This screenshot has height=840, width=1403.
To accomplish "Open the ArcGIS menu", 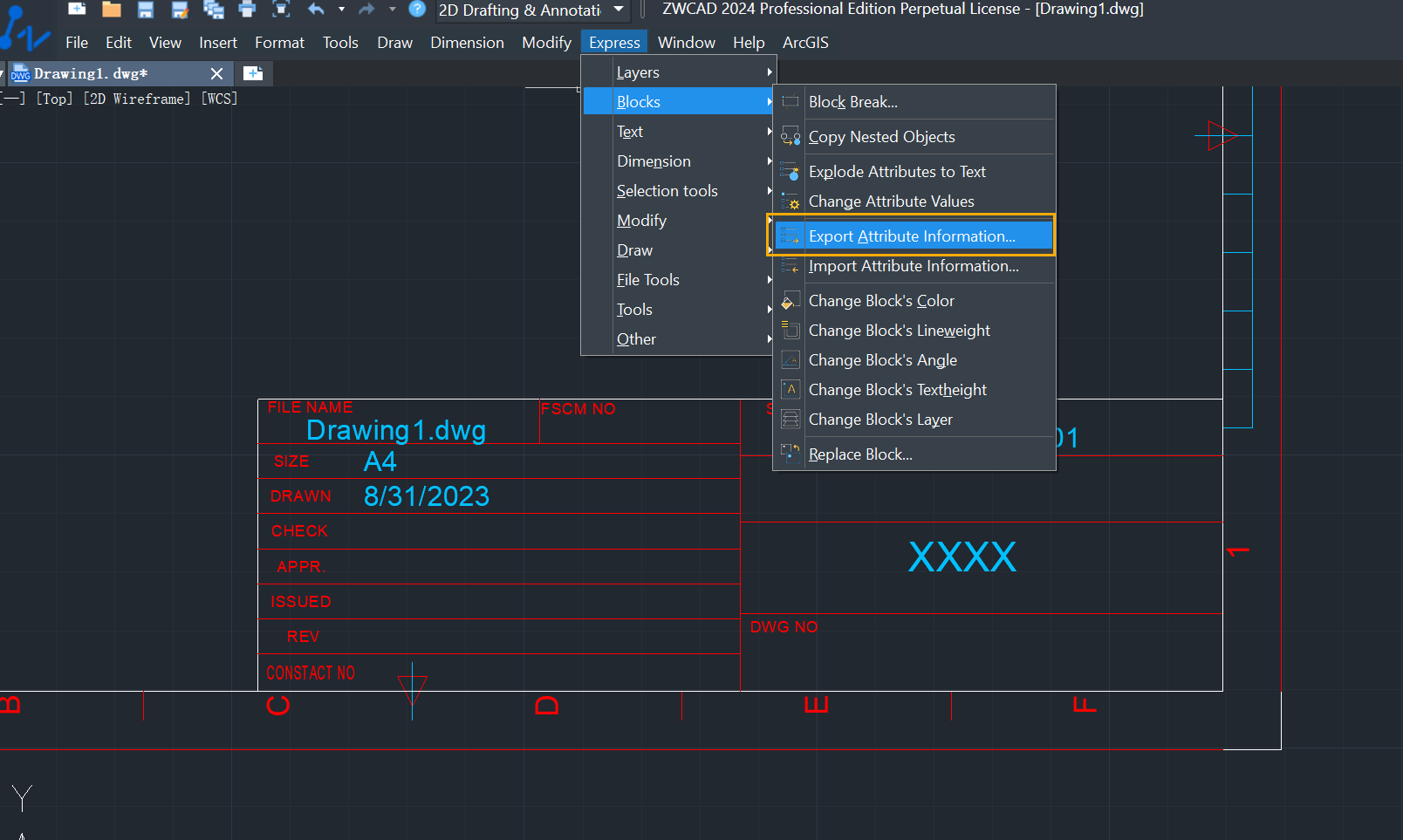I will point(805,43).
